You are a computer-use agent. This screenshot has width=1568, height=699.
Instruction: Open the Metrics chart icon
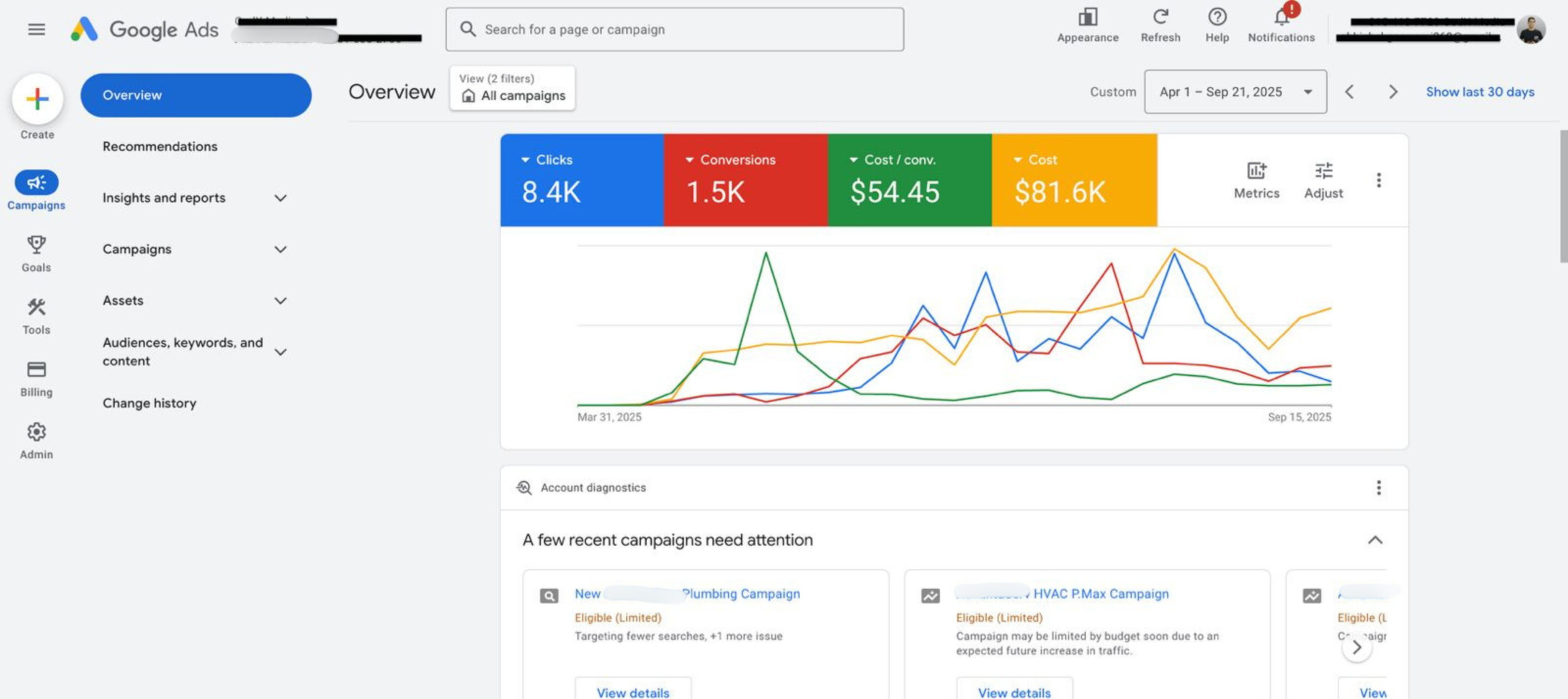pyautogui.click(x=1257, y=171)
